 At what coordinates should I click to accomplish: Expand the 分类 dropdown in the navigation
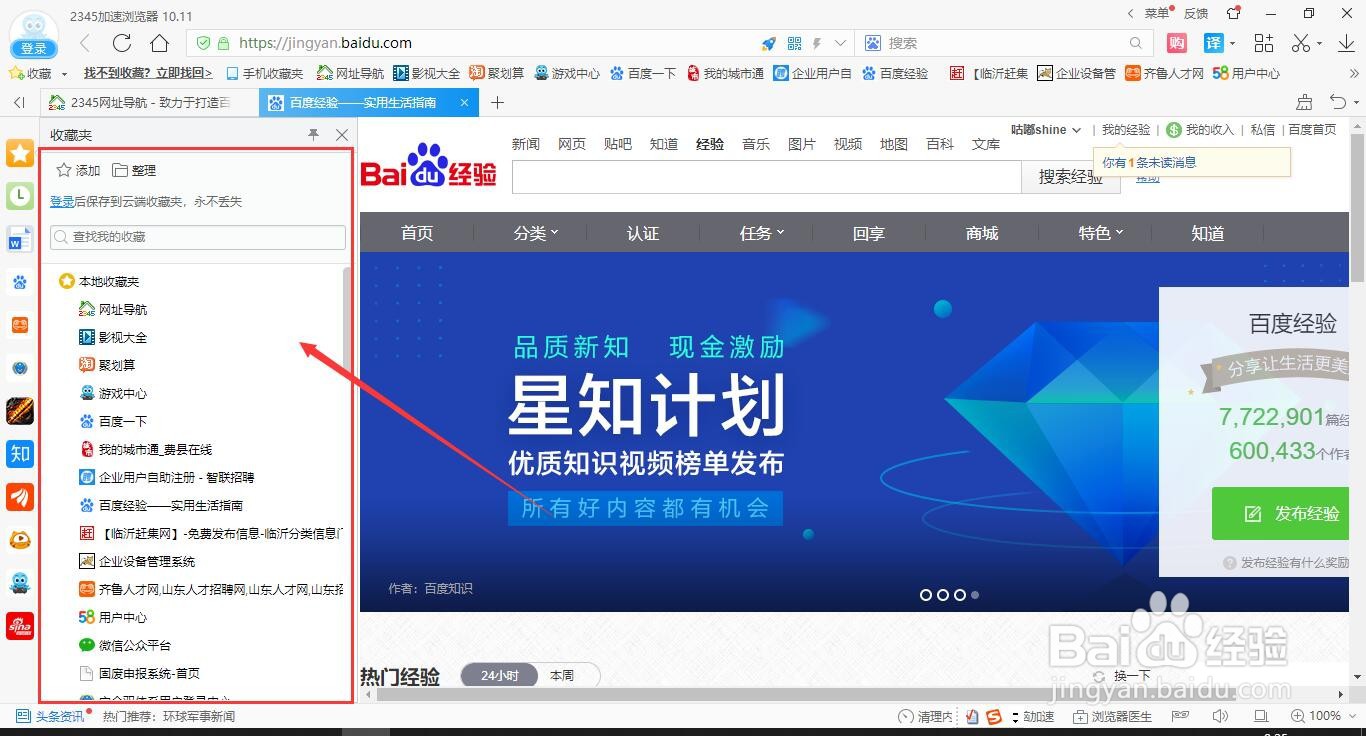(533, 233)
